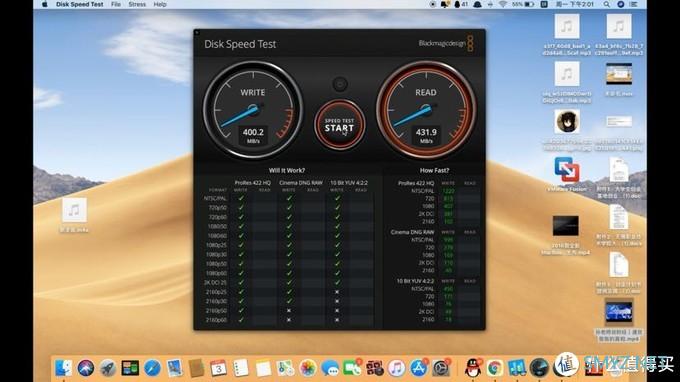The height and width of the screenshot is (382, 680).
Task: Open Calendar from the Dock
Action: point(219,368)
